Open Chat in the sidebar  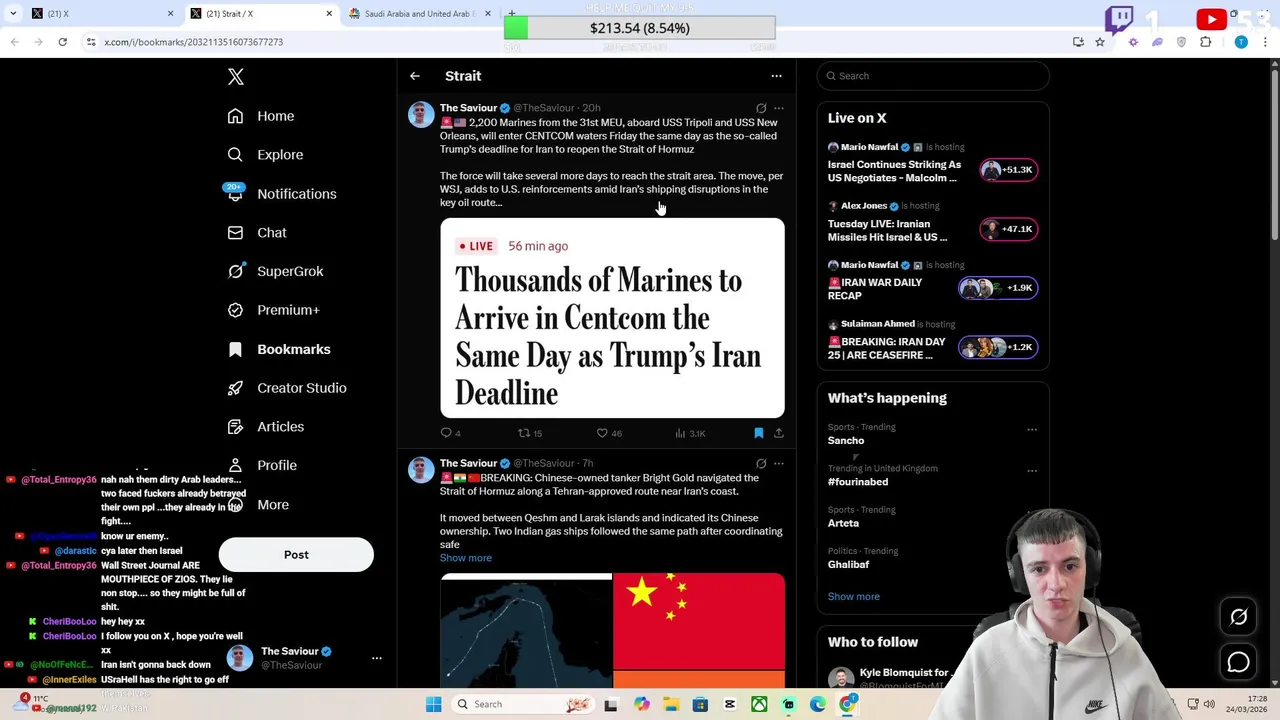click(257, 232)
